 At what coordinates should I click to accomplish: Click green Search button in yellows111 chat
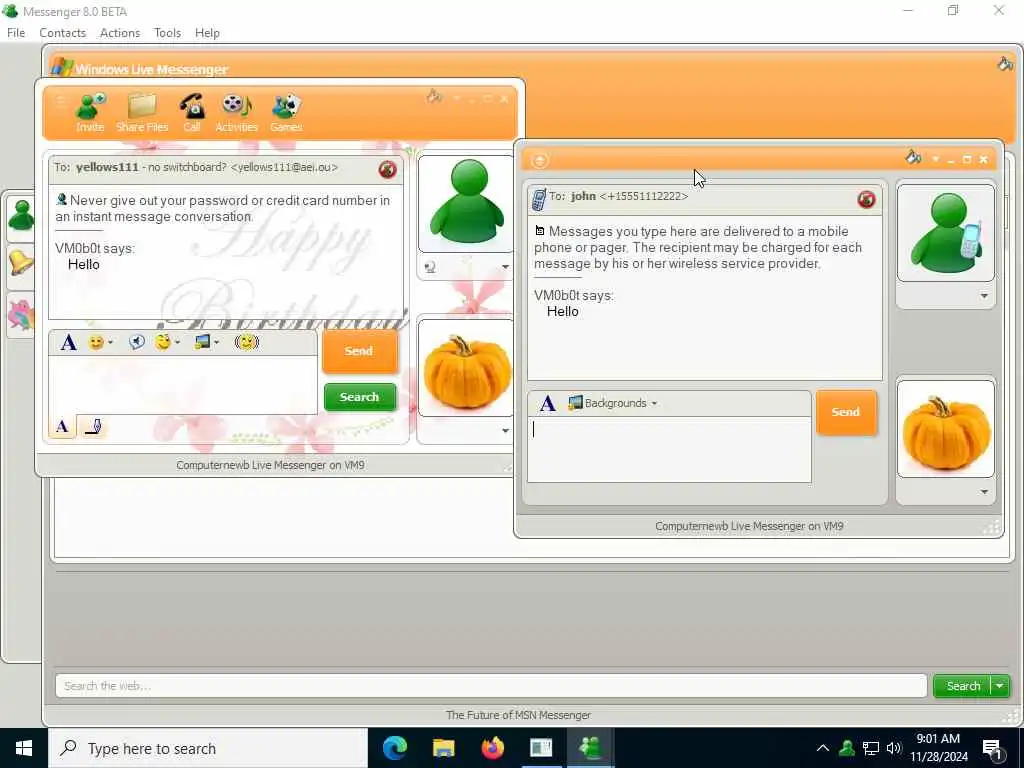tap(360, 397)
